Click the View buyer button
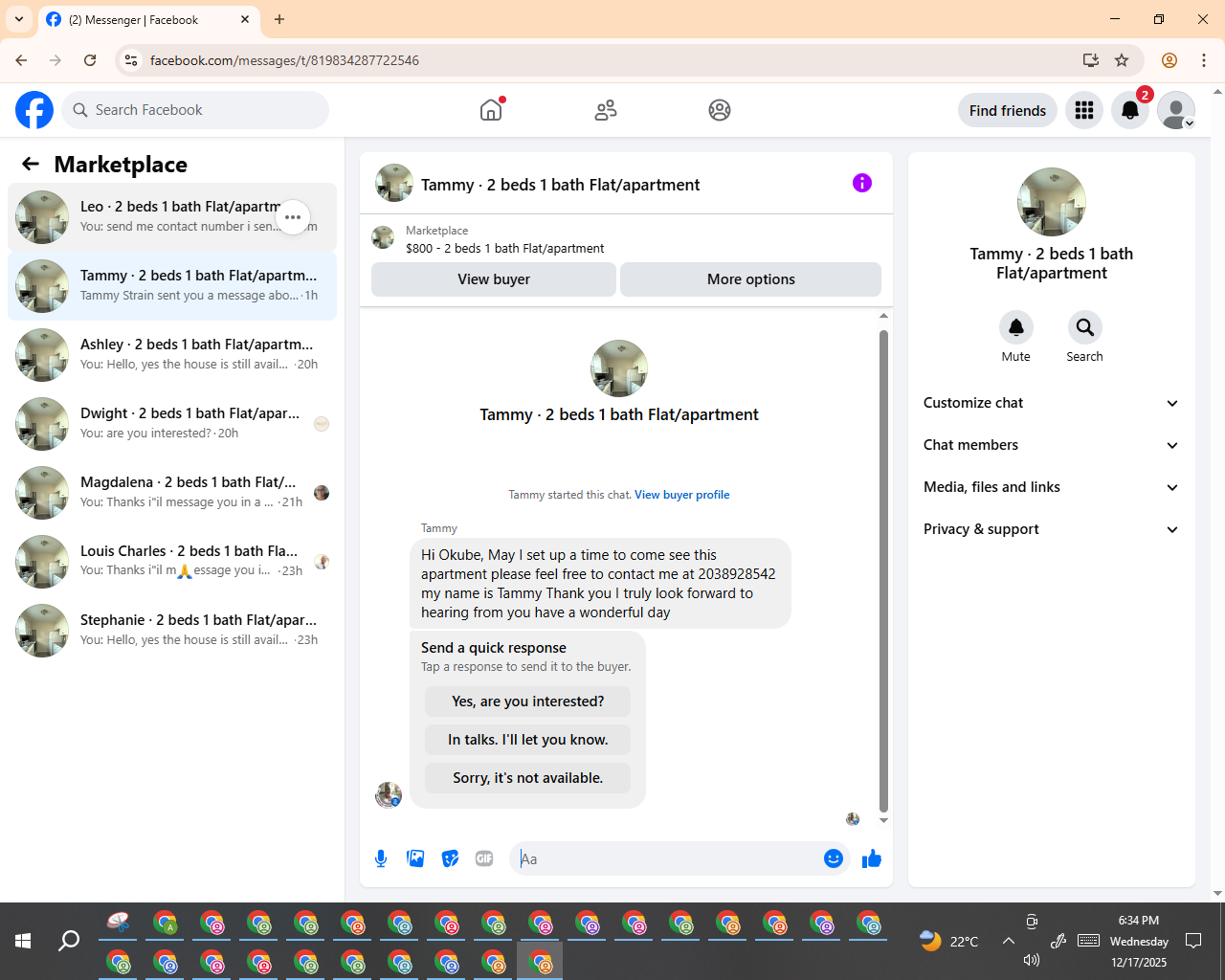Viewport: 1225px width, 980px height. point(494,279)
